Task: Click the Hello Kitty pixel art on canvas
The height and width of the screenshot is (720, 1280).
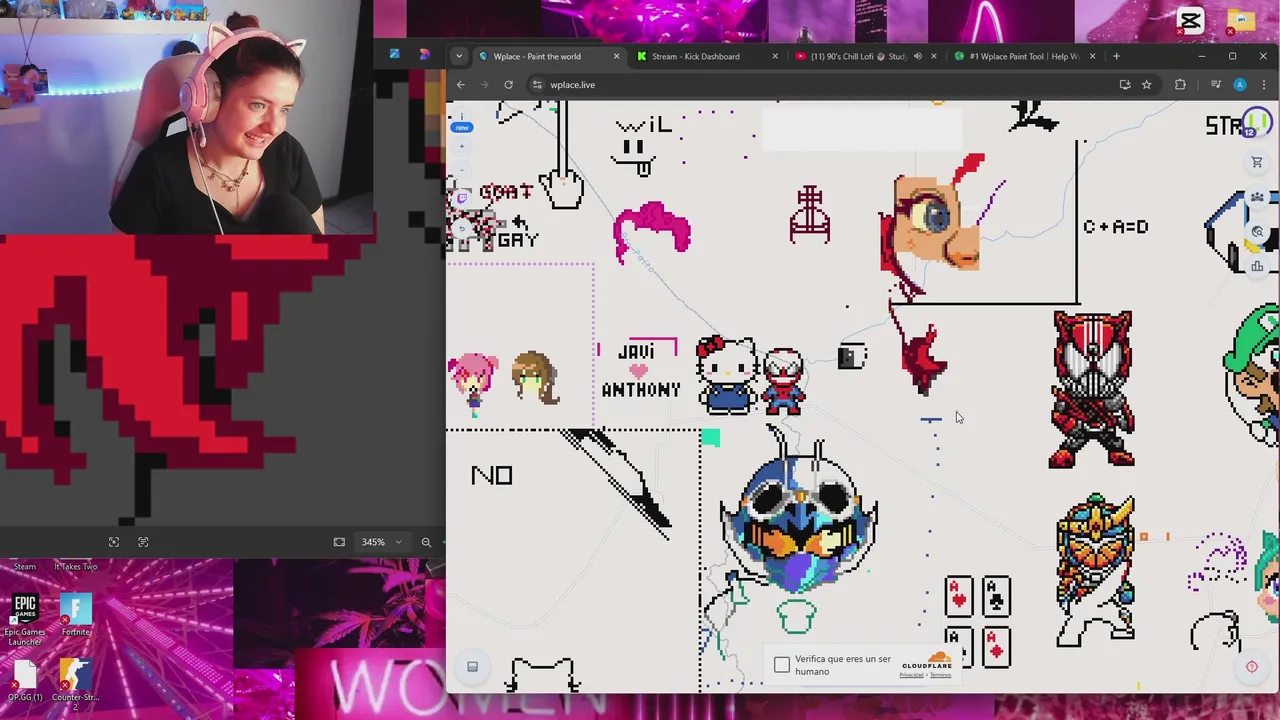Action: (x=727, y=374)
